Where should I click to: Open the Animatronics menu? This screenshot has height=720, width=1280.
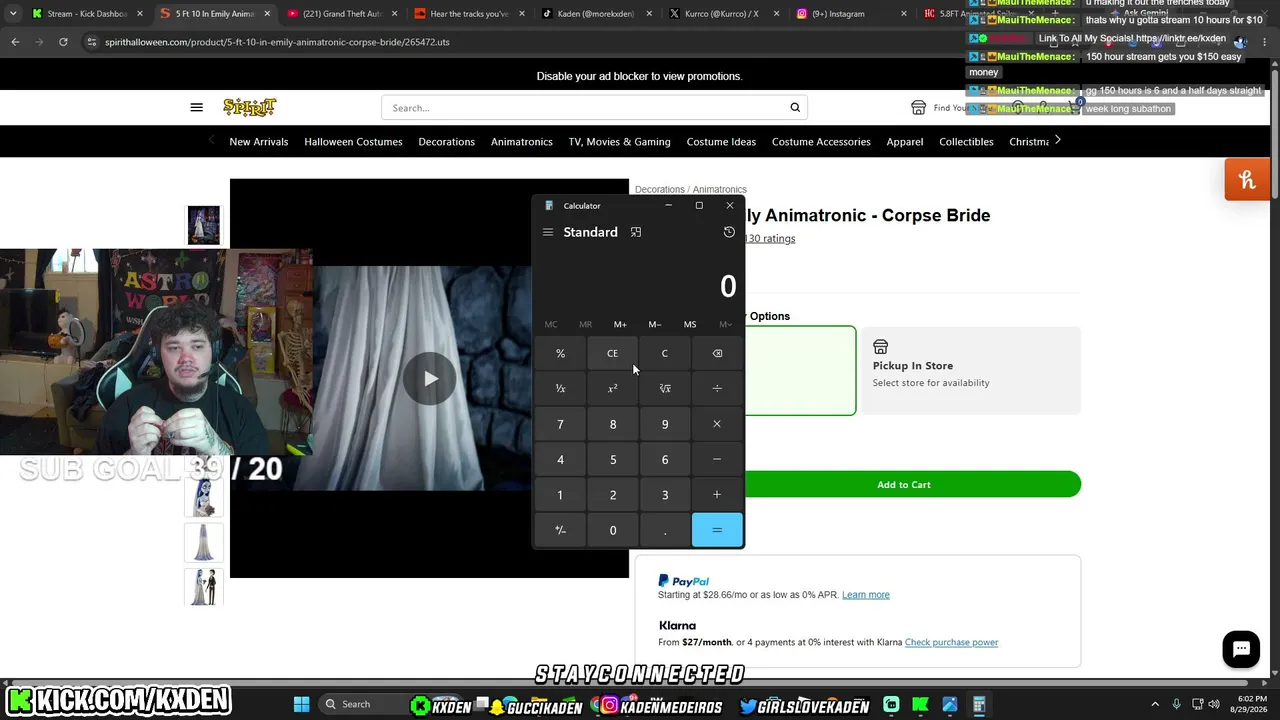pyautogui.click(x=522, y=141)
